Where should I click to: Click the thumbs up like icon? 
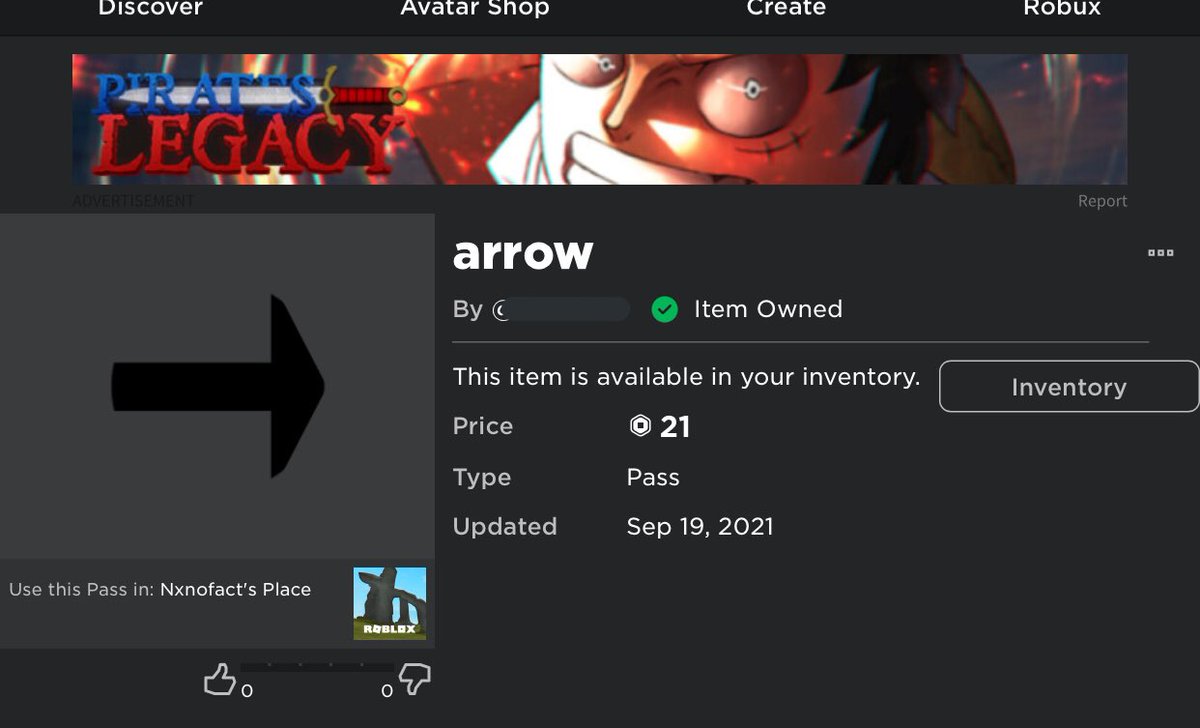click(218, 680)
